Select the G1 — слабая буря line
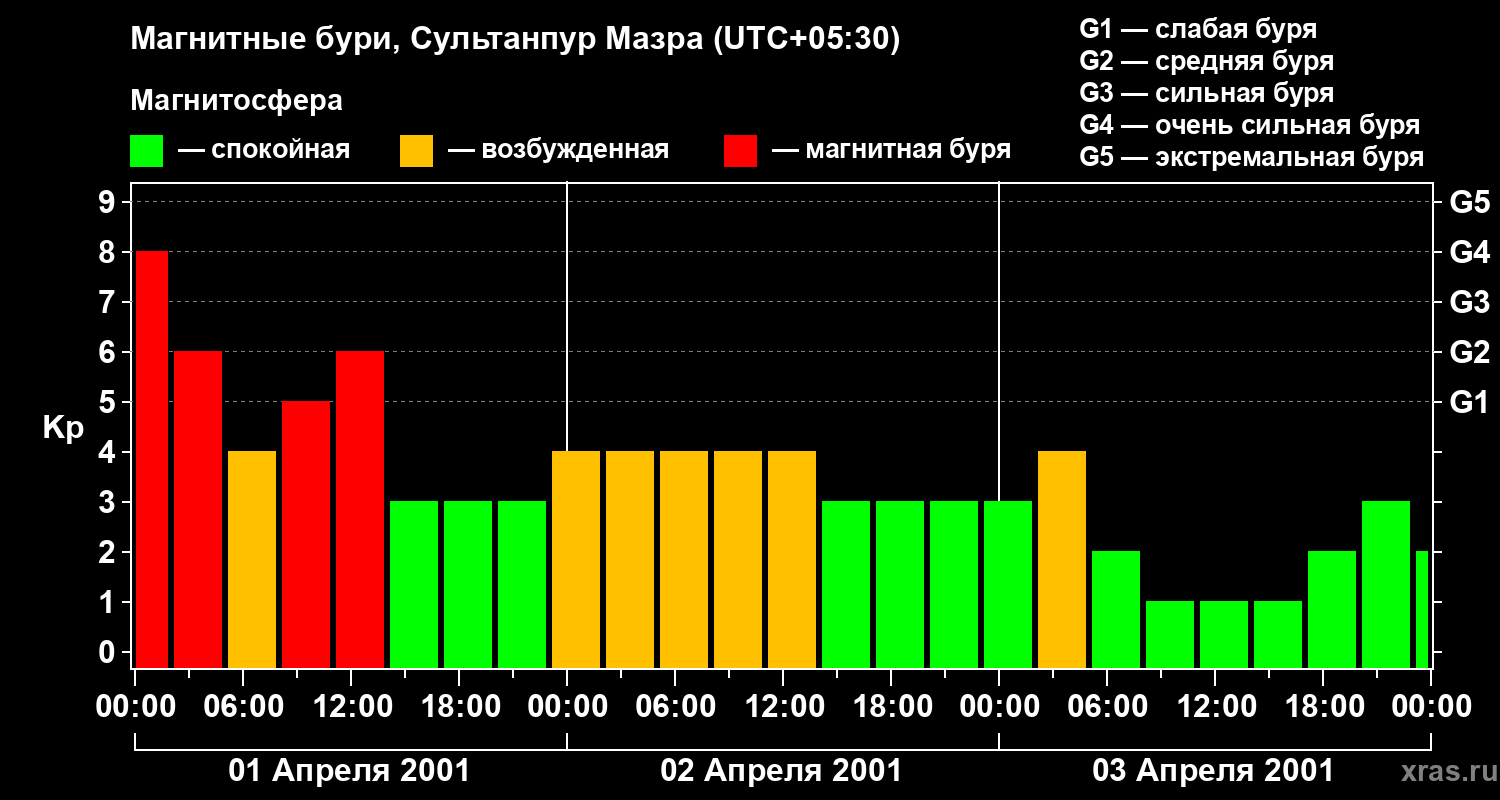Viewport: 1500px width, 800px height. 1198,29
